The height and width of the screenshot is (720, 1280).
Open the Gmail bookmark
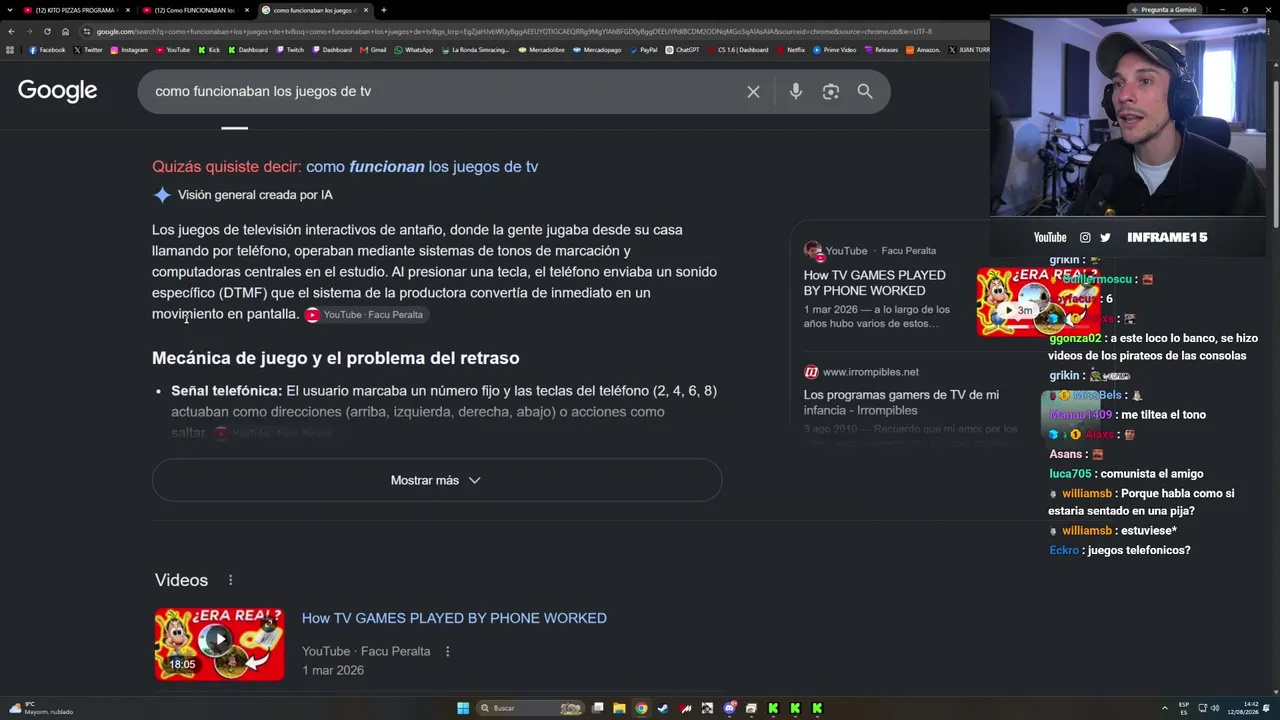coord(374,50)
